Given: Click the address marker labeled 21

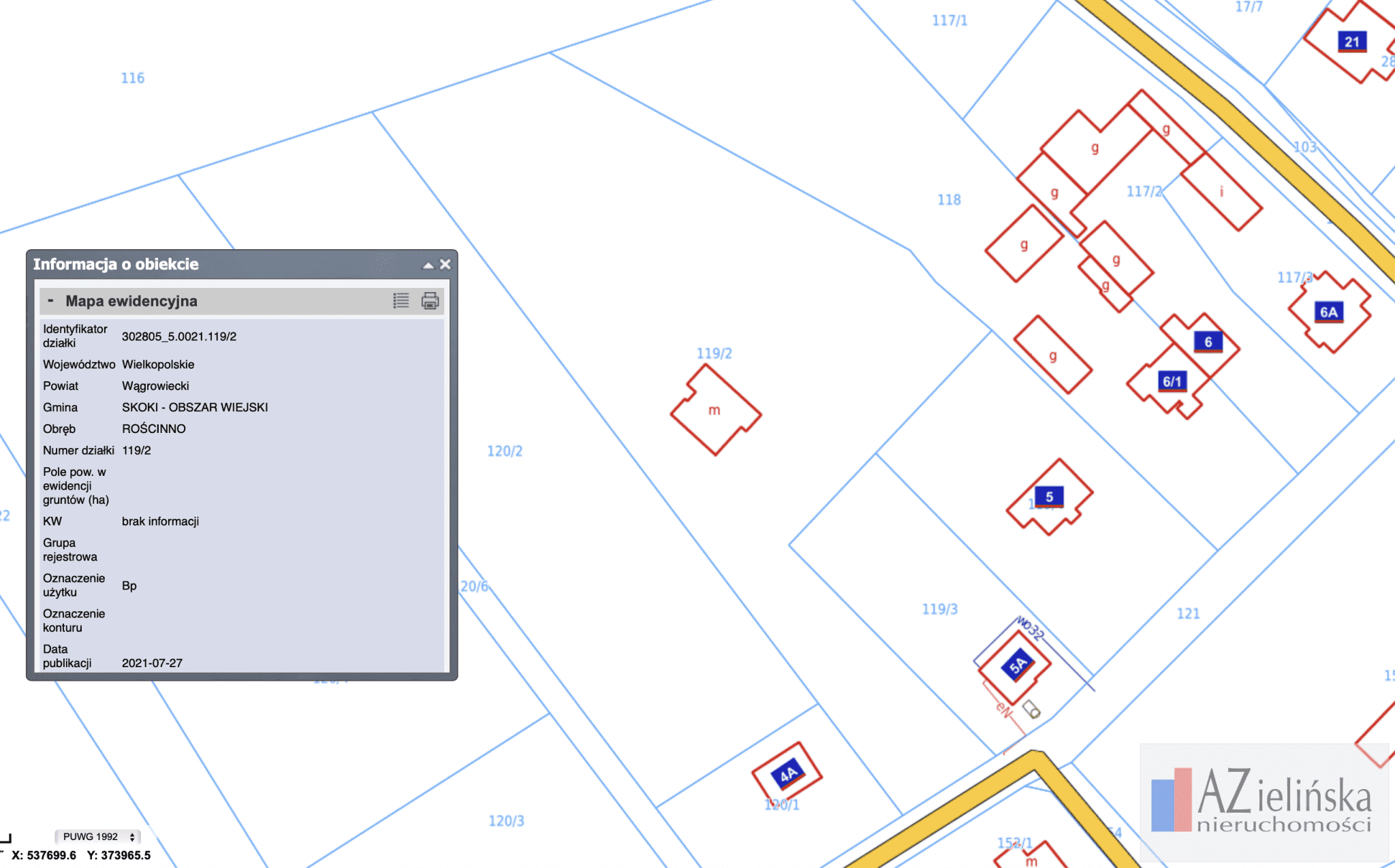Looking at the screenshot, I should pyautogui.click(x=1352, y=42).
